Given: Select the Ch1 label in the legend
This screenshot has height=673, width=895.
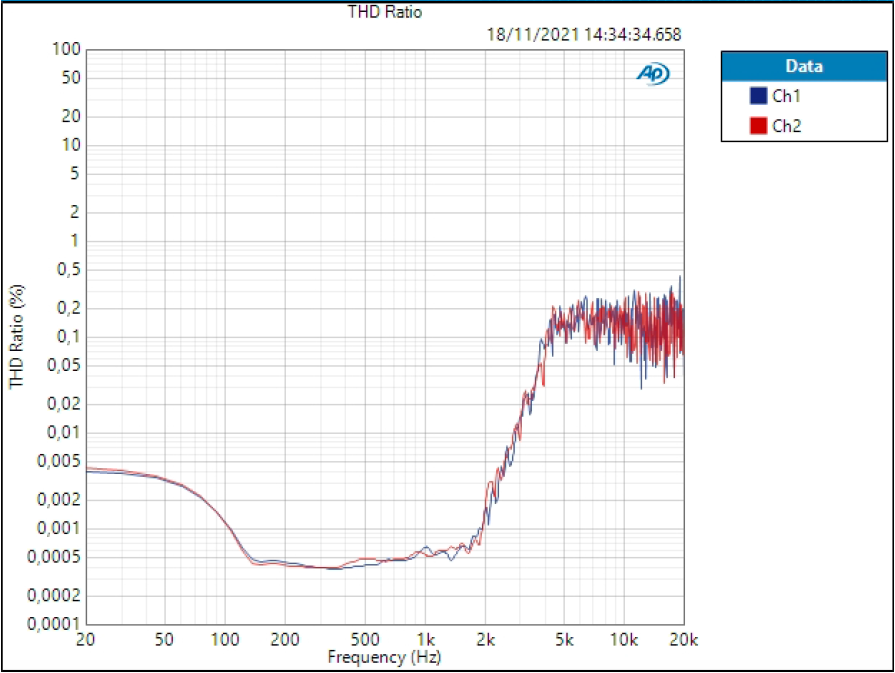Looking at the screenshot, I should pyautogui.click(x=786, y=97).
